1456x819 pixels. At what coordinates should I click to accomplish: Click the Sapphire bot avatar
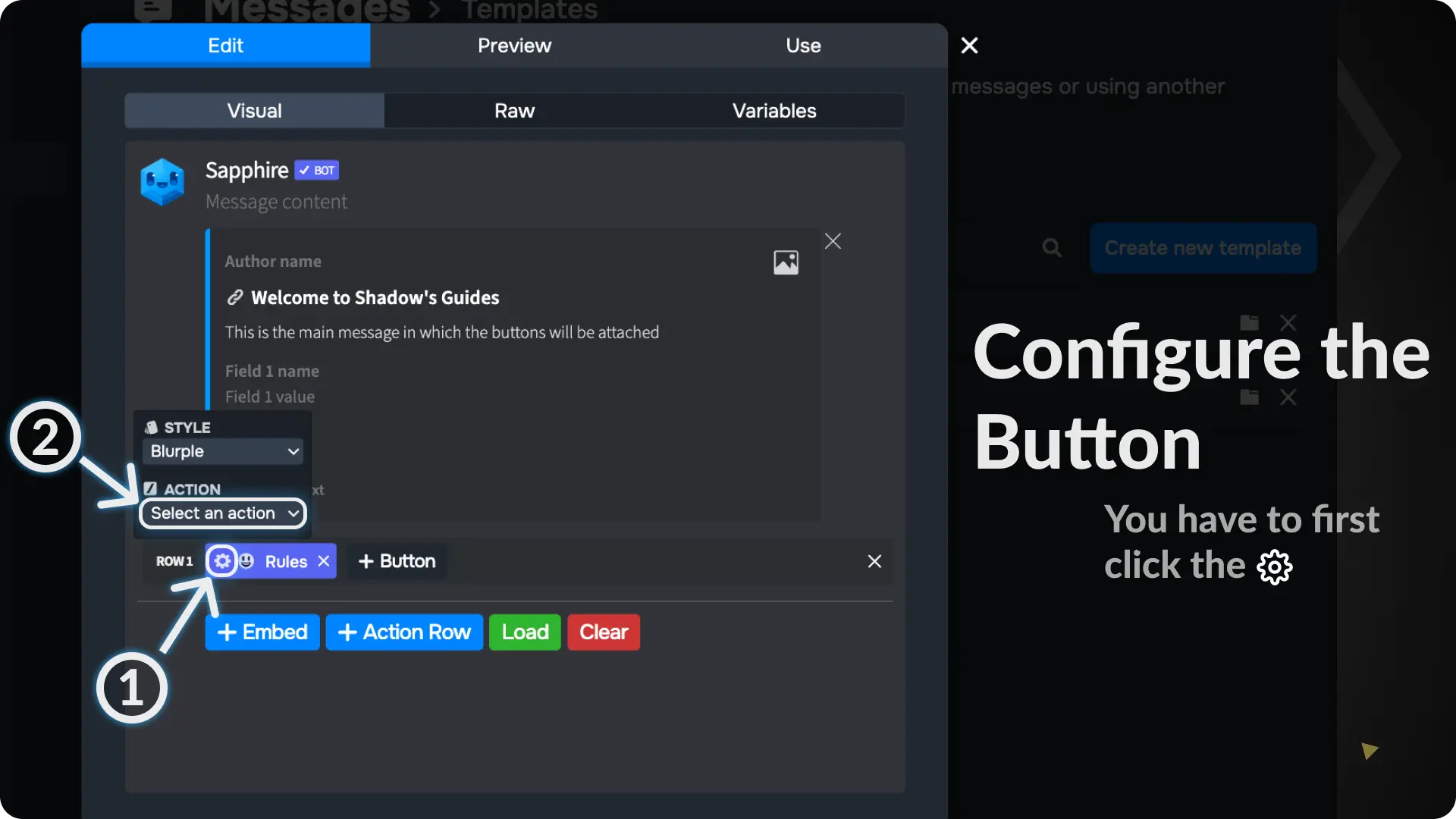(x=162, y=182)
